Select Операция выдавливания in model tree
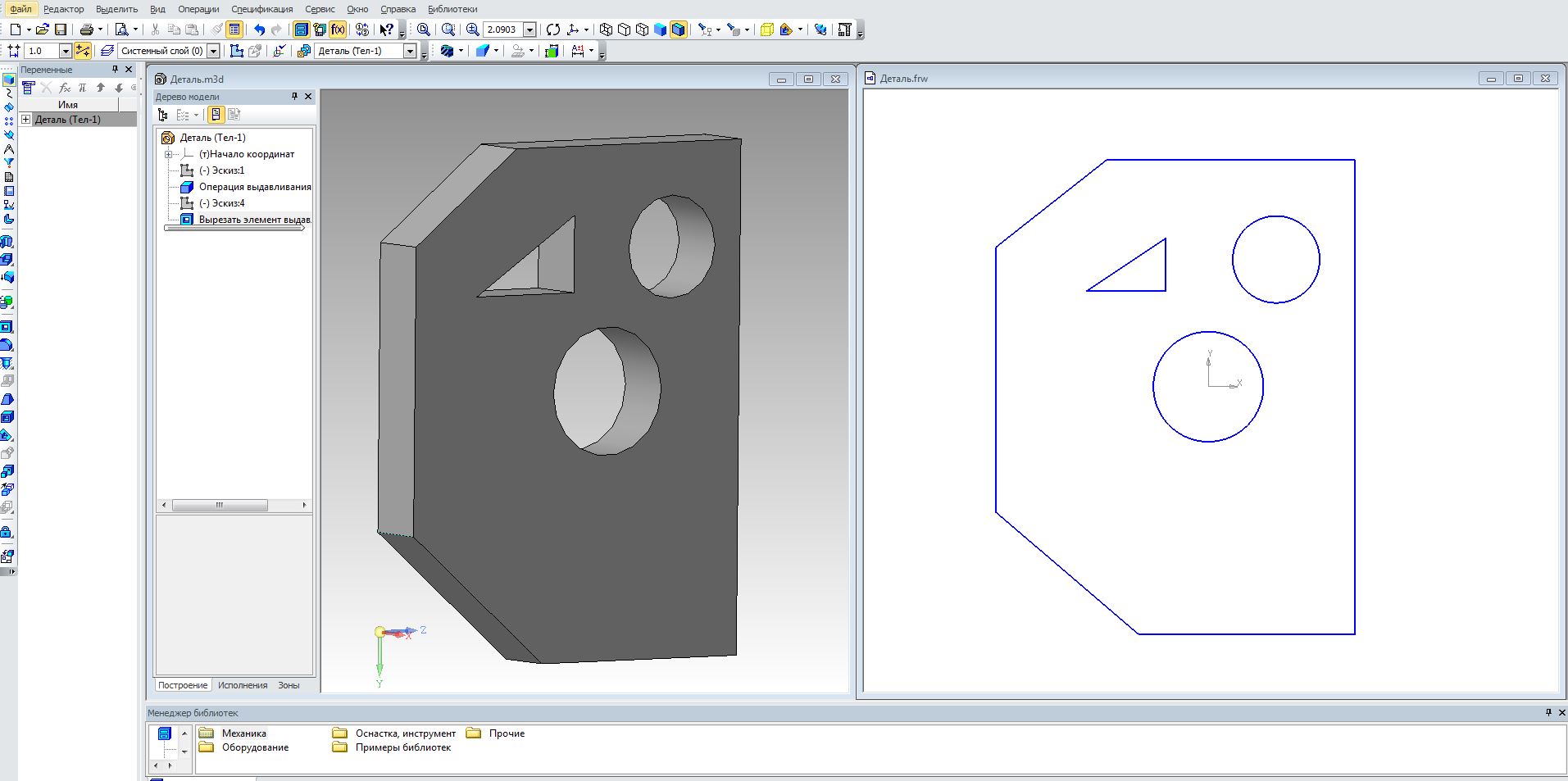Viewport: 1568px width, 781px height. [255, 187]
